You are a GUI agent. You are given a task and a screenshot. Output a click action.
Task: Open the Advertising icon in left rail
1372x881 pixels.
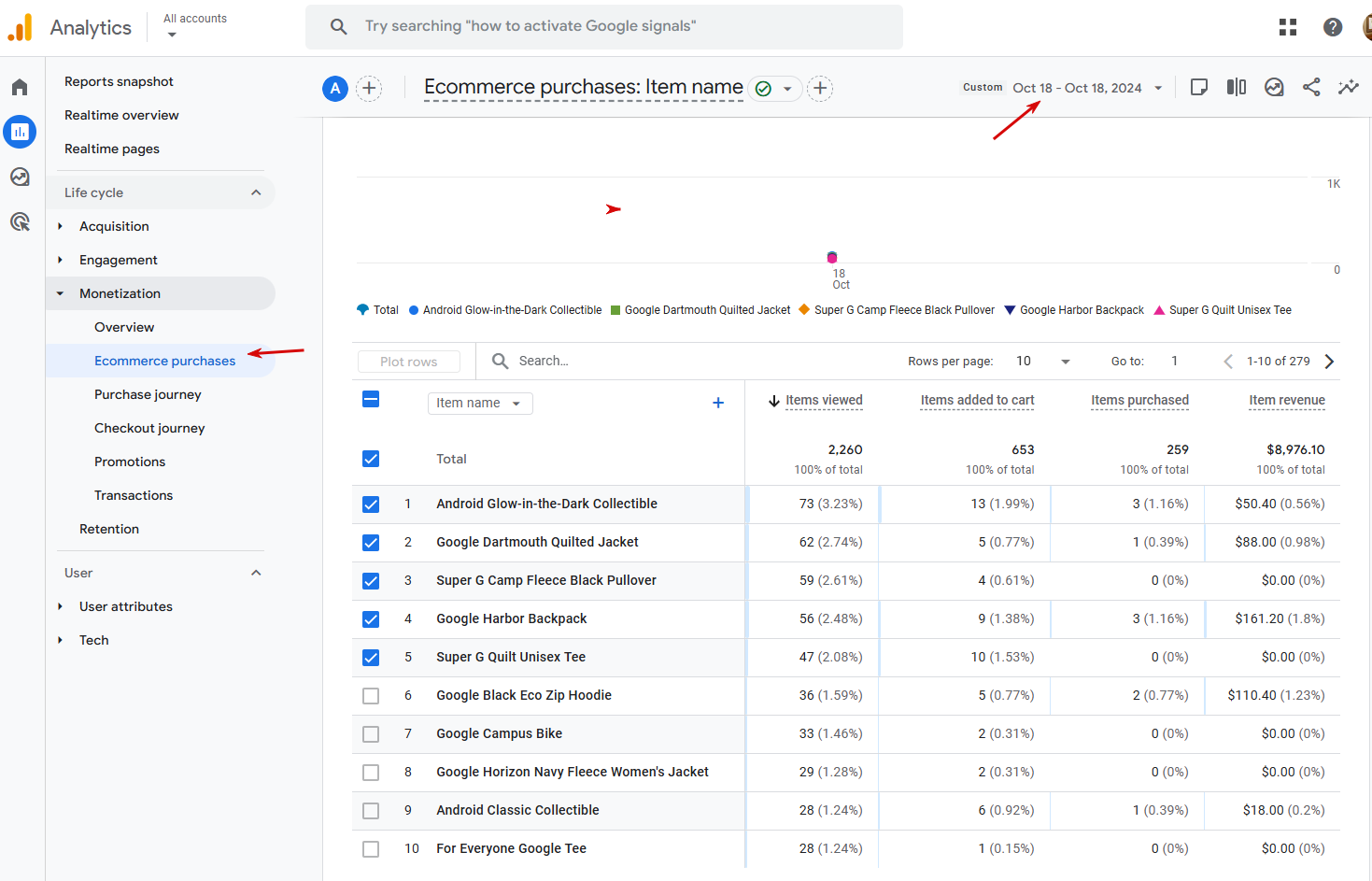coord(20,221)
